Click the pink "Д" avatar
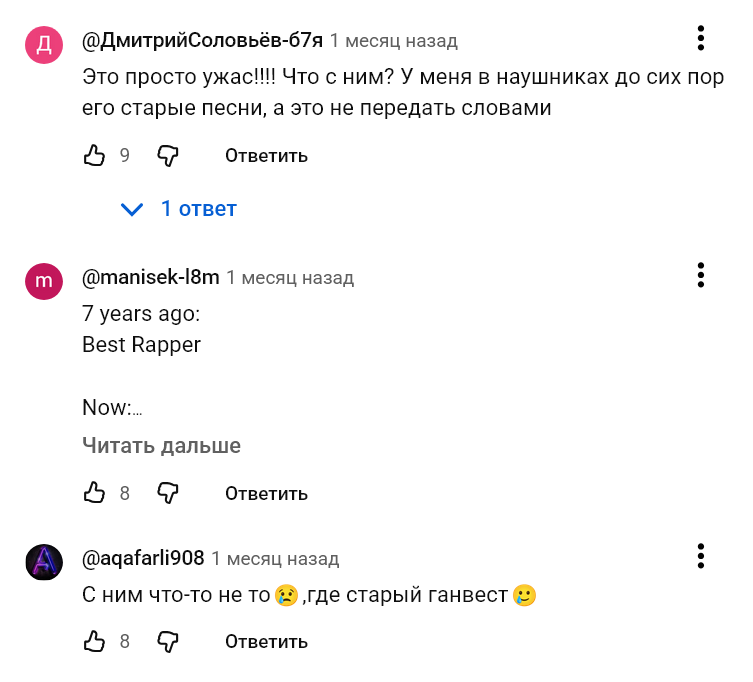This screenshot has height=682, width=753. click(44, 44)
